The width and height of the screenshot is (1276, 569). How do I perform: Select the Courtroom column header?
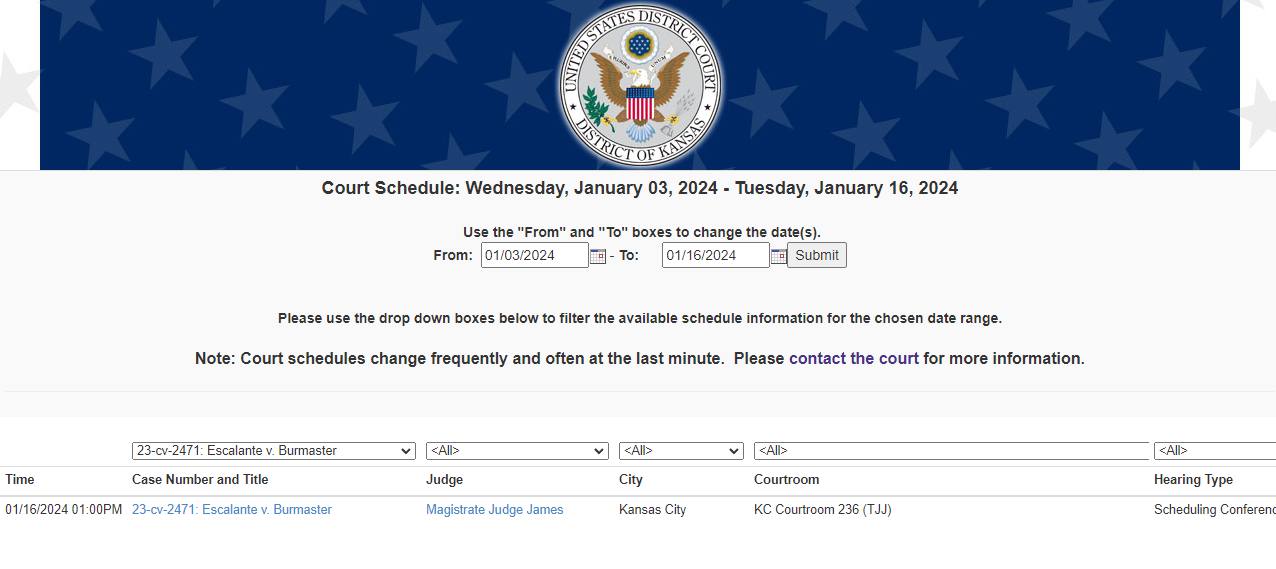(786, 480)
